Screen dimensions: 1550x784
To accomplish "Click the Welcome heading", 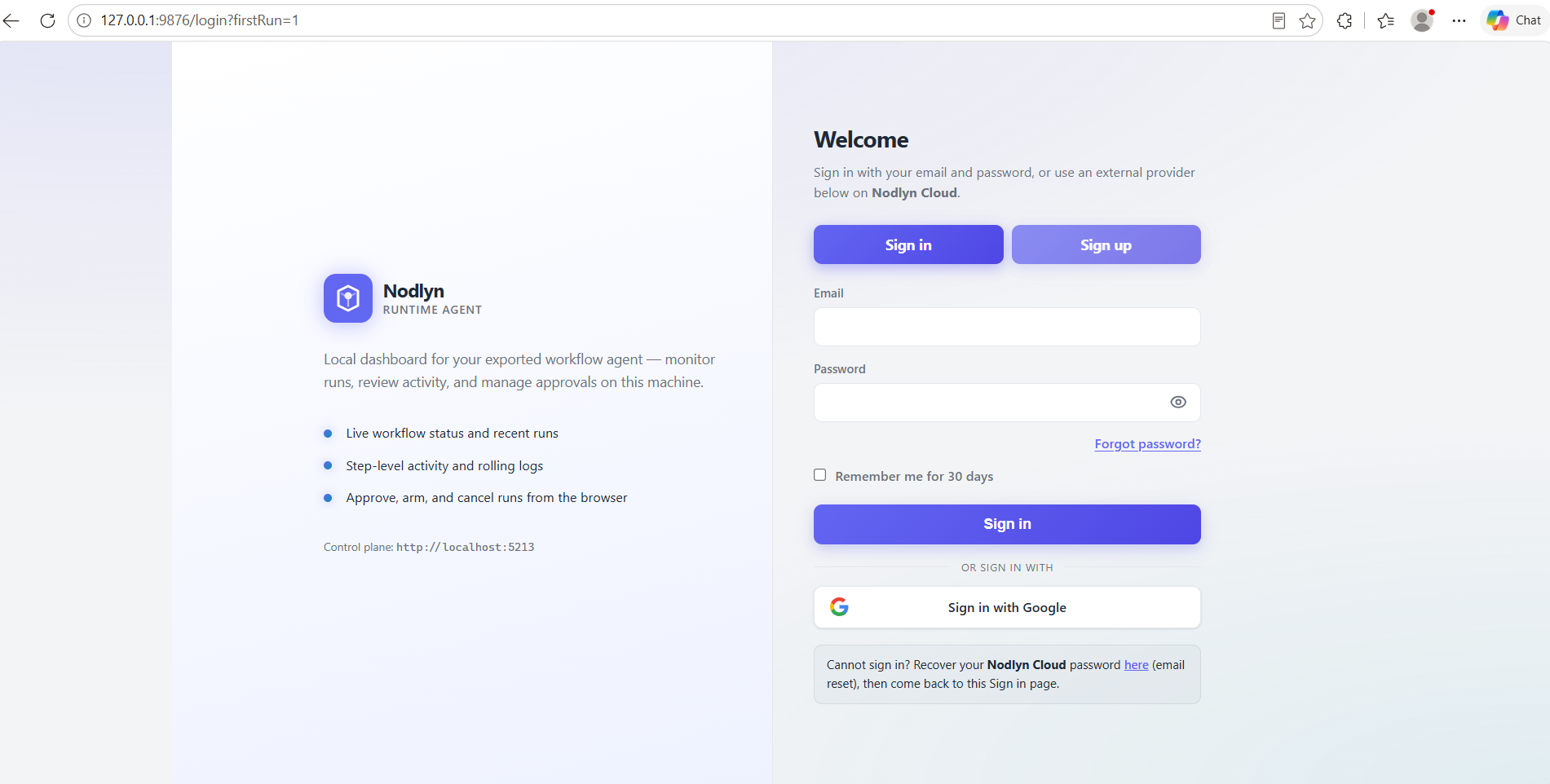I will point(861,140).
